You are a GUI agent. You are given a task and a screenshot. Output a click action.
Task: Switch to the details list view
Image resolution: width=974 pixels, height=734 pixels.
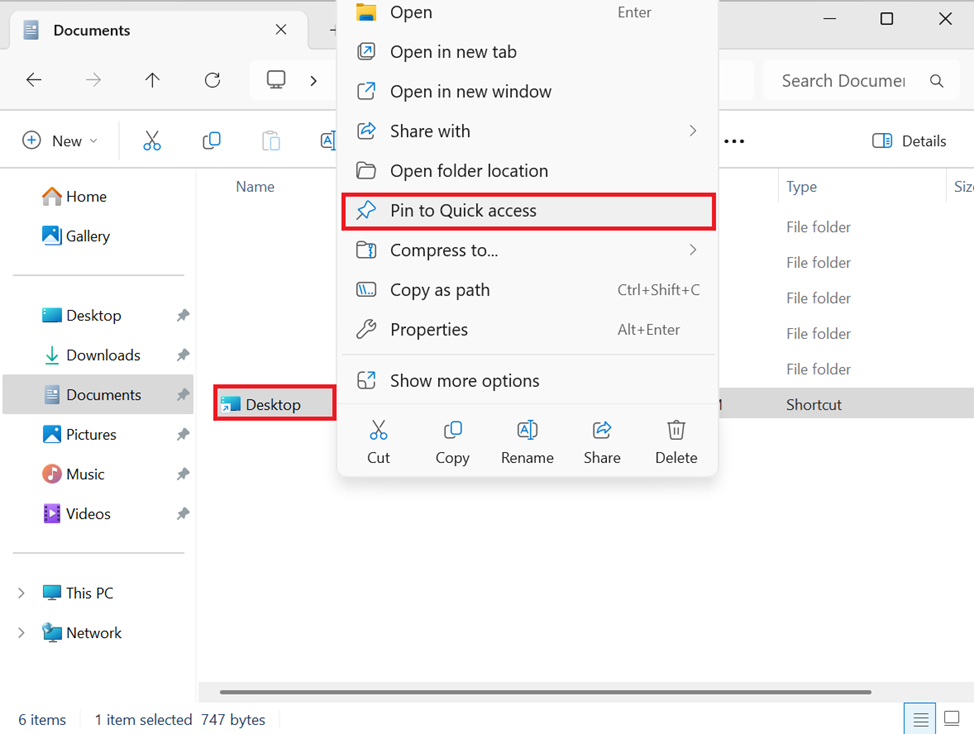pyautogui.click(x=920, y=719)
